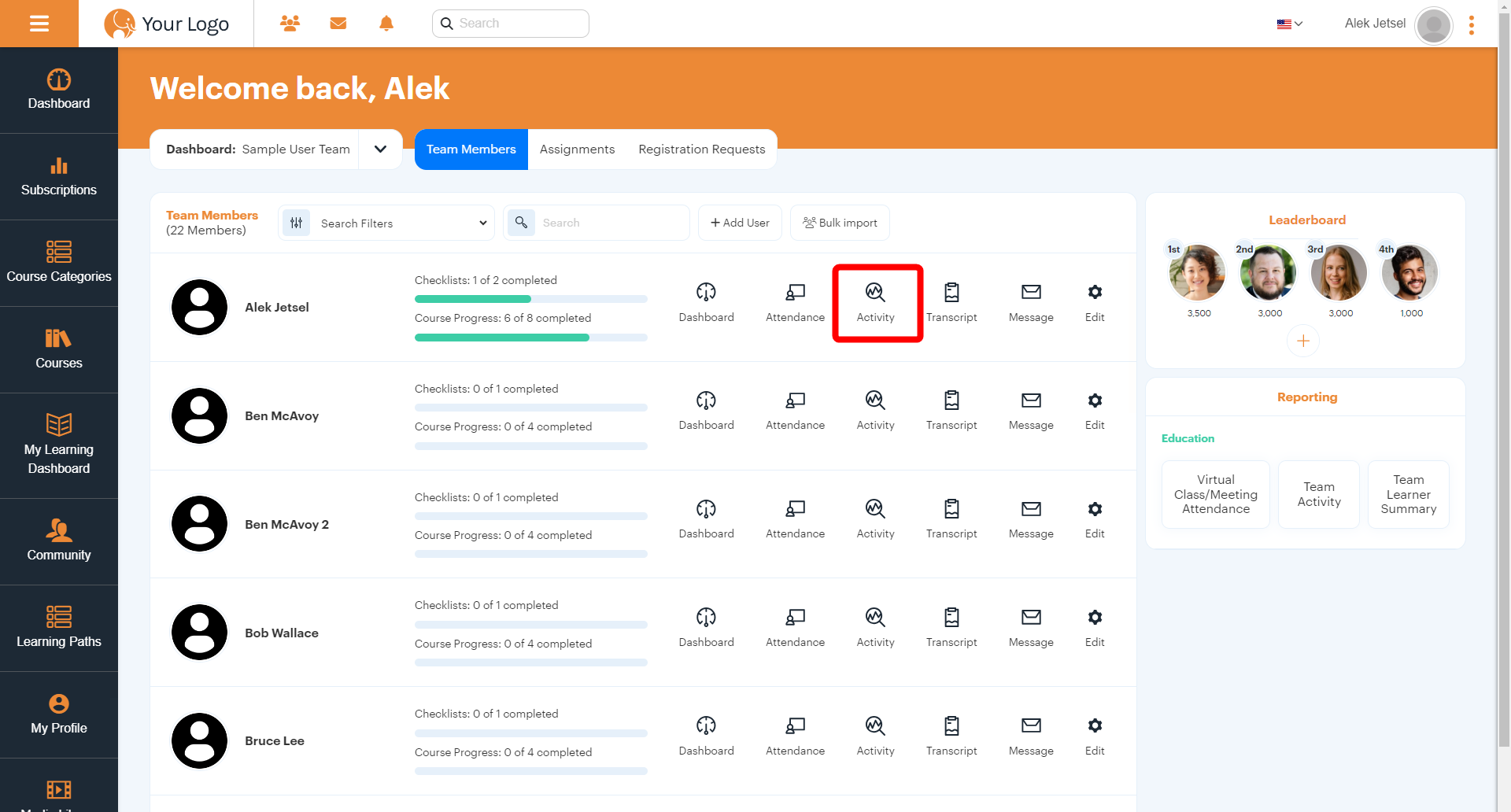Open the language flag selector
1511x812 pixels.
(1290, 24)
